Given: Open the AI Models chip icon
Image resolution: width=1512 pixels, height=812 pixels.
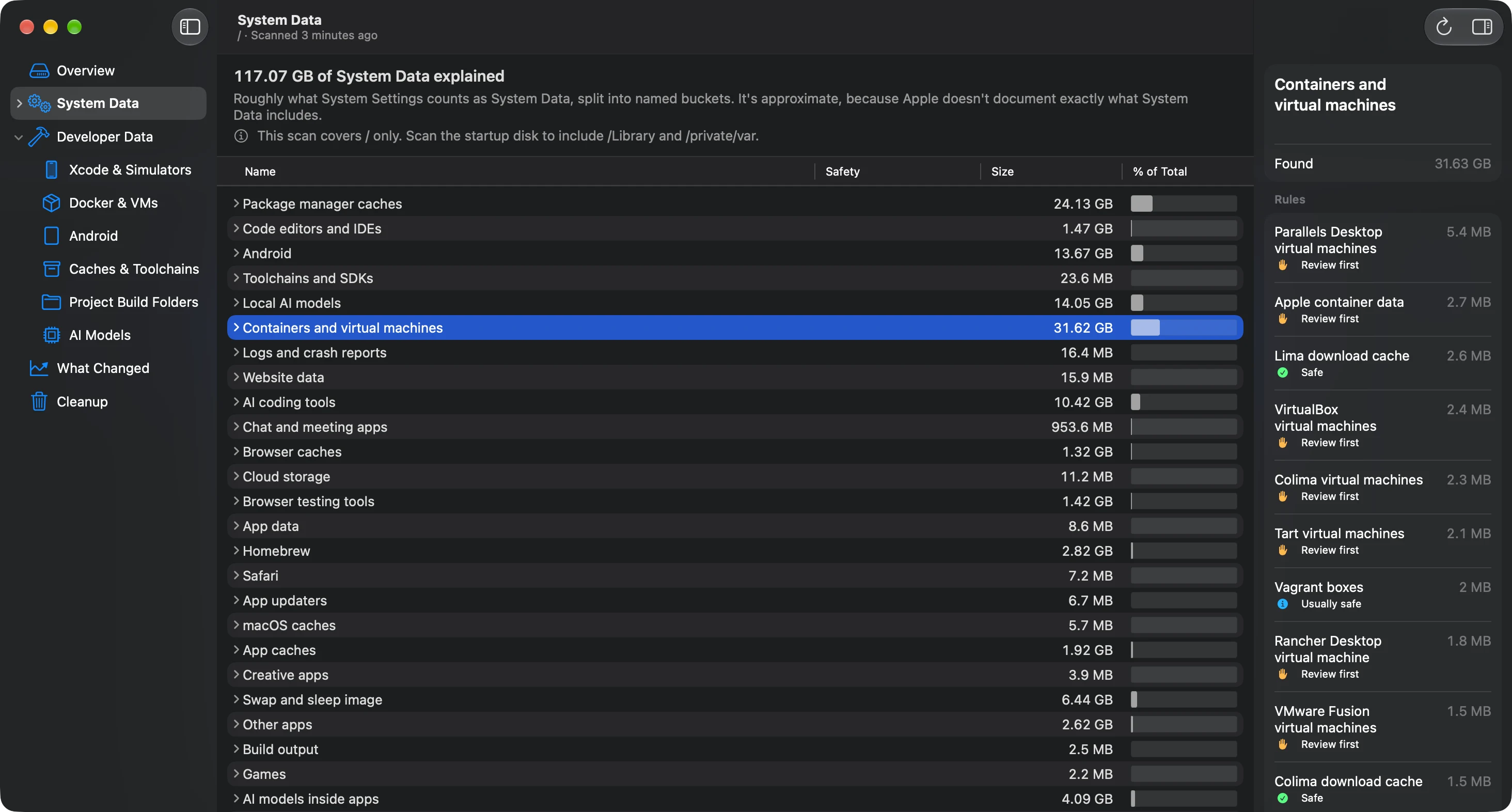Looking at the screenshot, I should pos(52,335).
